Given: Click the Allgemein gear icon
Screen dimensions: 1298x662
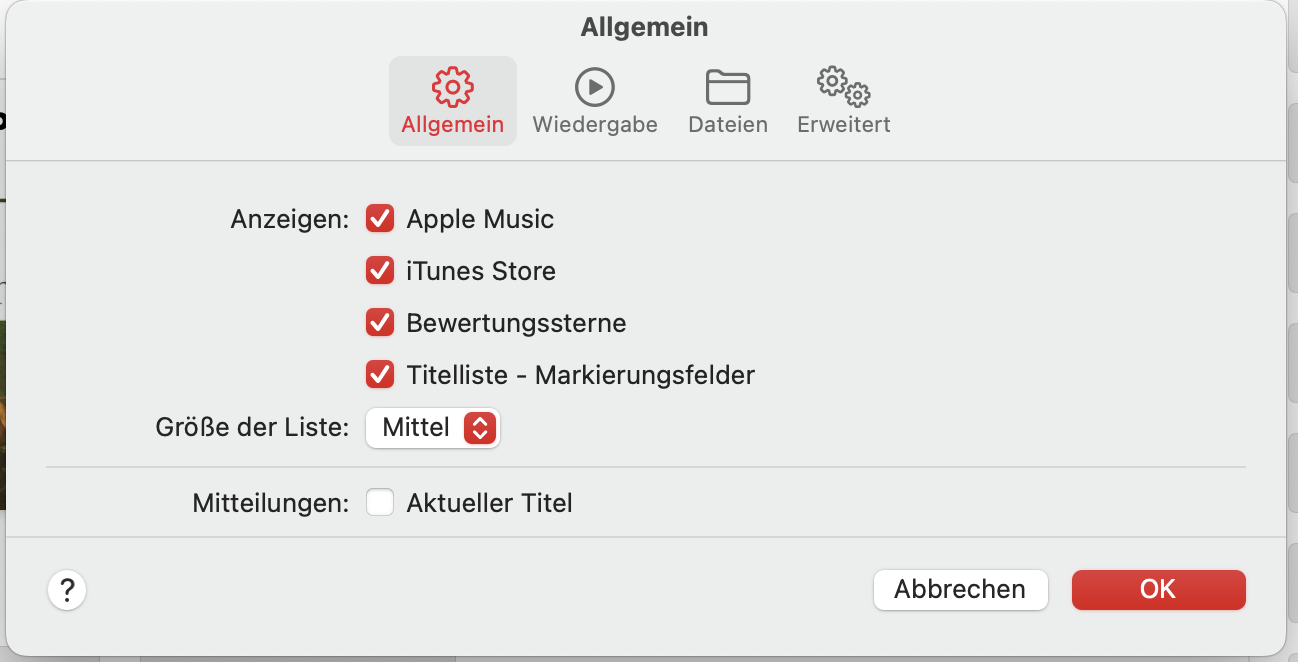Looking at the screenshot, I should click(x=452, y=87).
